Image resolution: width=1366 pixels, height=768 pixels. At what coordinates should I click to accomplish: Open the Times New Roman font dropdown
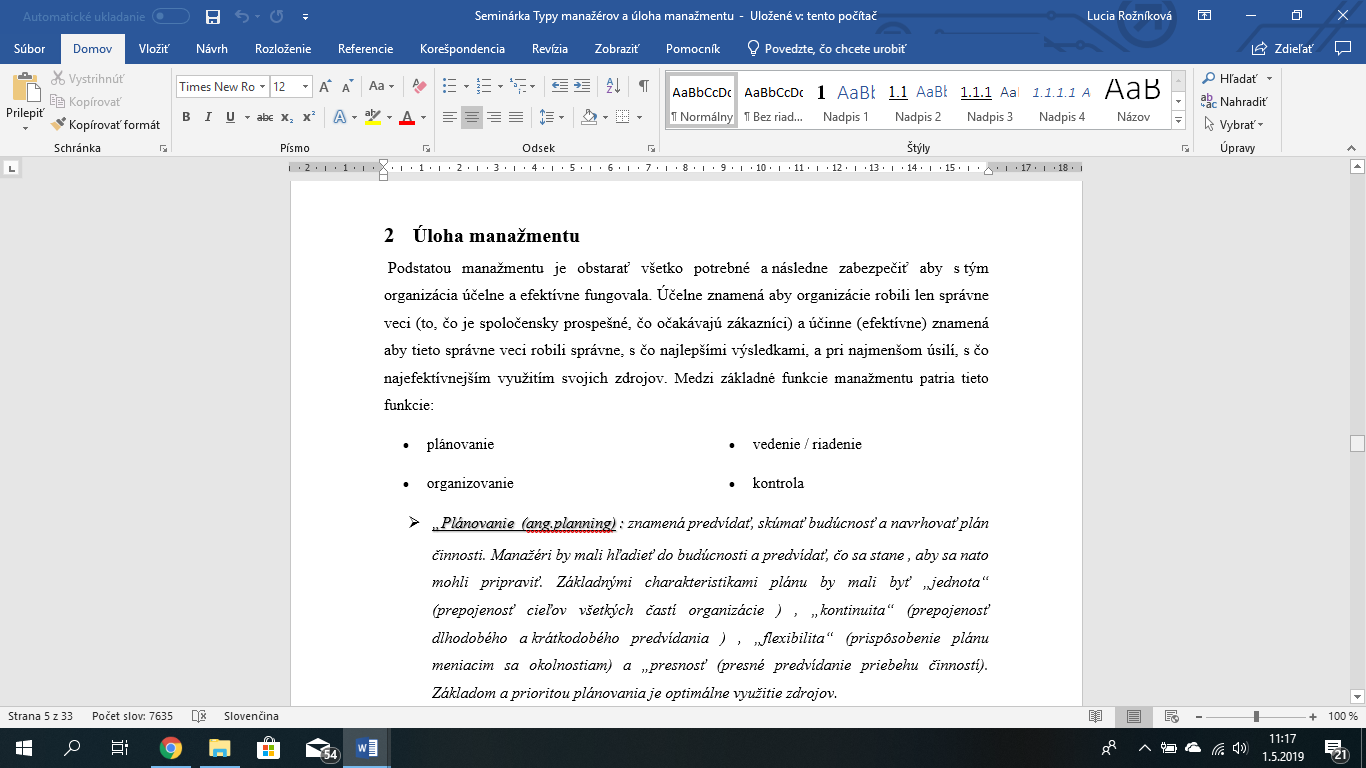262,87
